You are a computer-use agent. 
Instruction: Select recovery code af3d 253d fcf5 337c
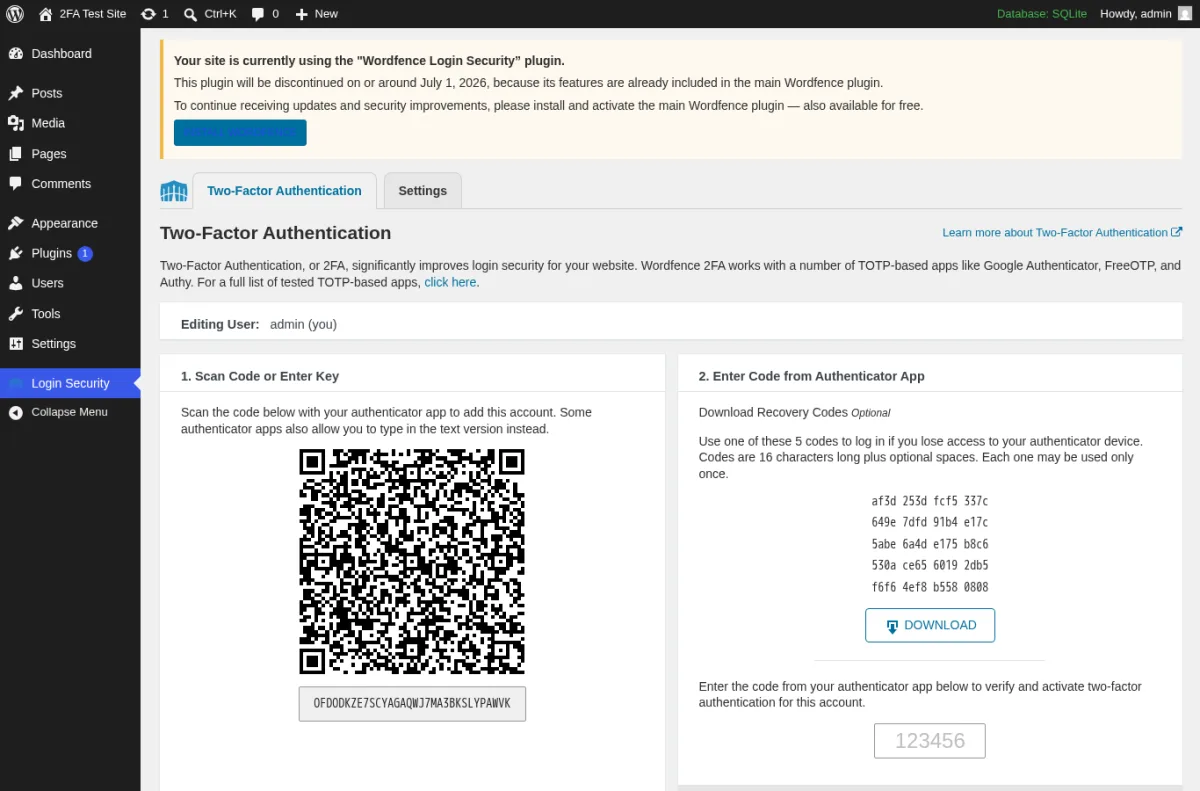pyautogui.click(x=930, y=501)
